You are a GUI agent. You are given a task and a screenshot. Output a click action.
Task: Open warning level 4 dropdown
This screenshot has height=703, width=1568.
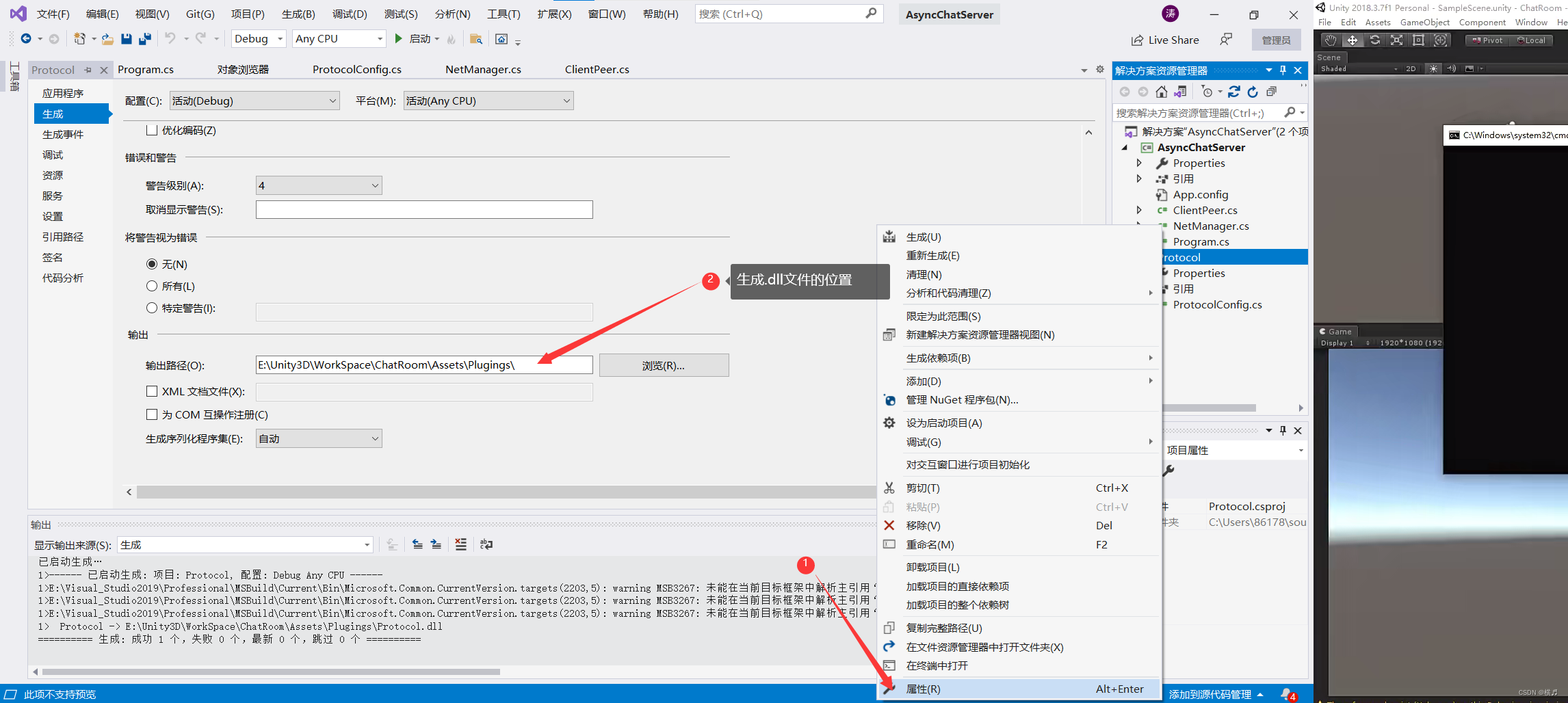[319, 185]
